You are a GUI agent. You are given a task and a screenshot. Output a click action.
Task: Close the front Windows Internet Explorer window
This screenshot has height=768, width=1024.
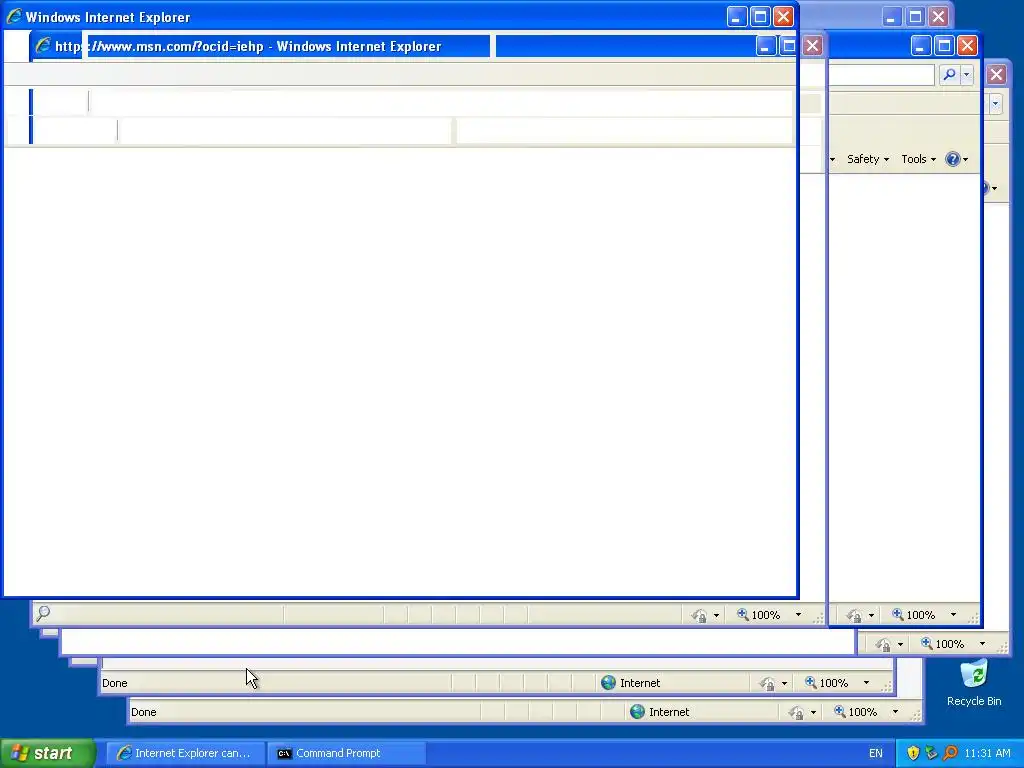[x=784, y=17]
